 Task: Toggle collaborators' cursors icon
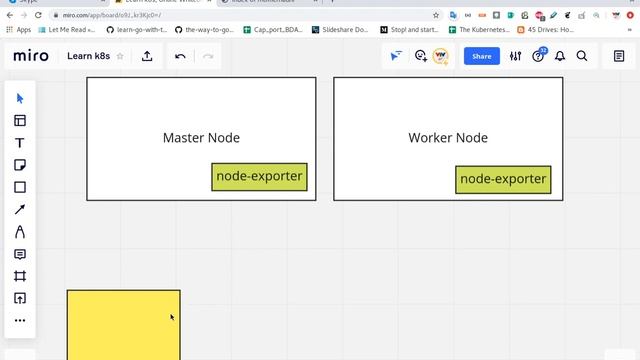396,56
